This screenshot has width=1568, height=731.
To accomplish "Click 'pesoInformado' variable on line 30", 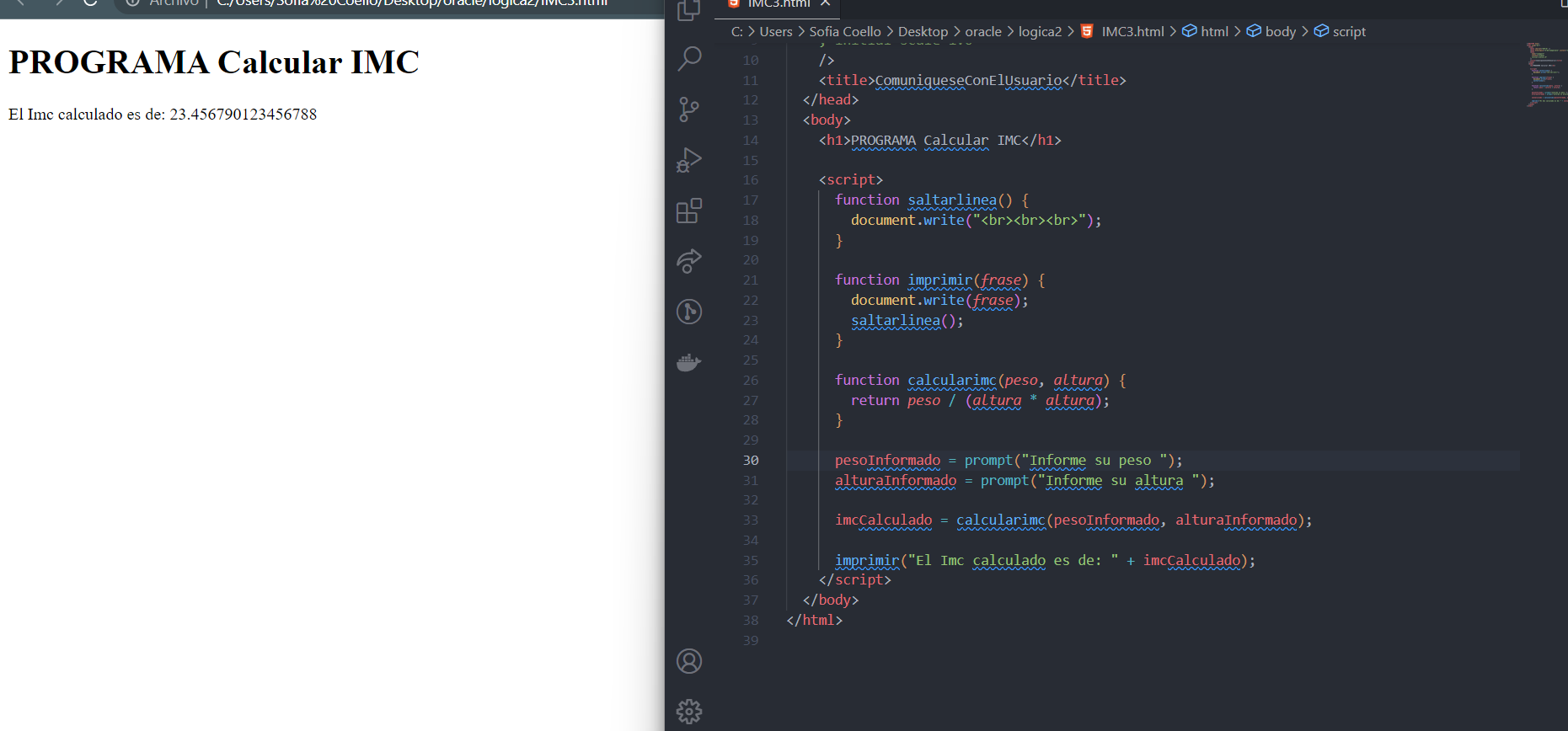I will pyautogui.click(x=887, y=460).
